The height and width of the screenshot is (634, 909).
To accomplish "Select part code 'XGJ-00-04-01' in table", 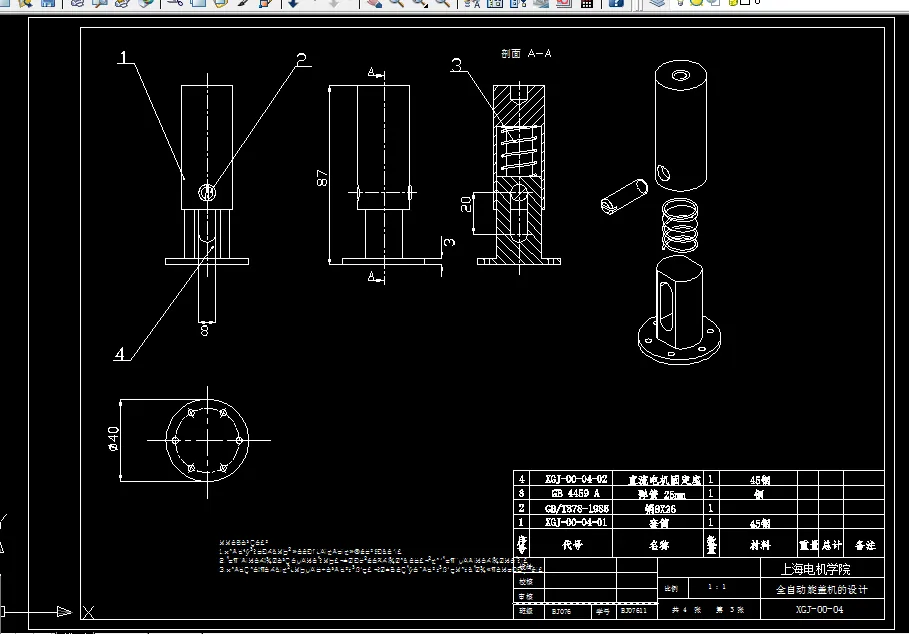I will (x=576, y=522).
